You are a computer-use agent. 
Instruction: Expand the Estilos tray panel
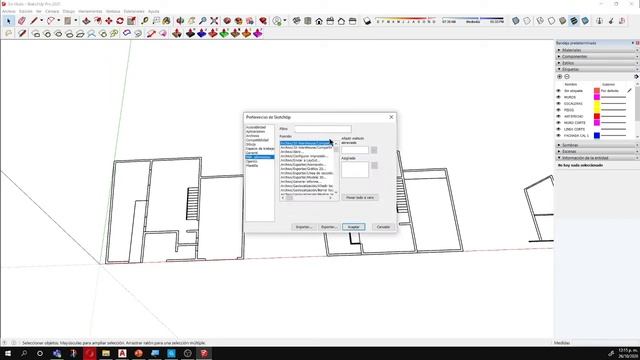coord(597,63)
